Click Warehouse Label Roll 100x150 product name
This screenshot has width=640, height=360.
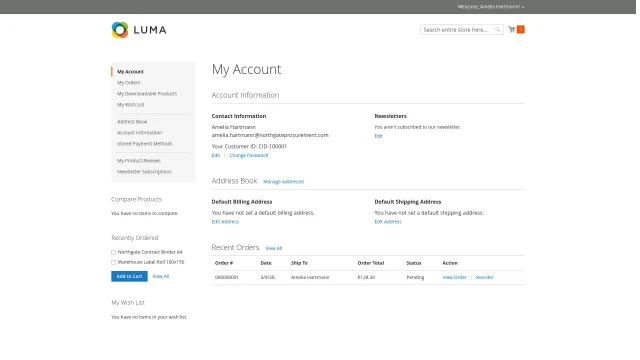[151, 262]
